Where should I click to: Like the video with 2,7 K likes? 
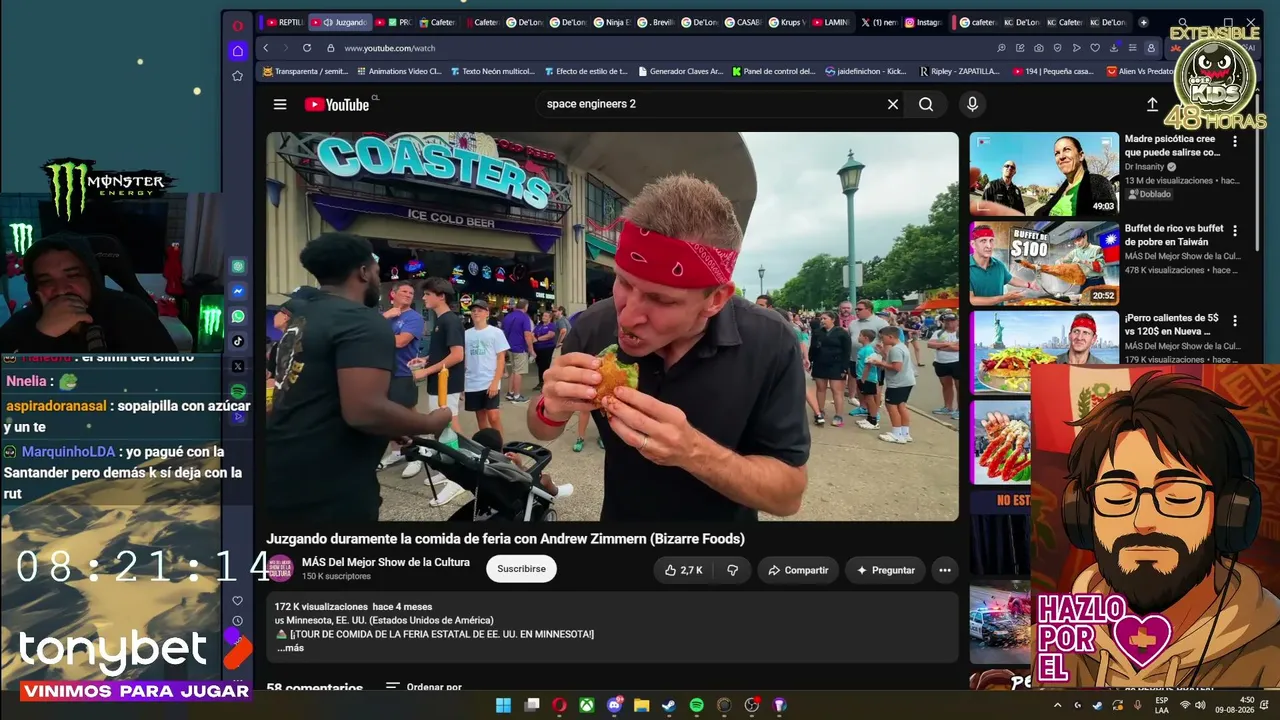[684, 570]
